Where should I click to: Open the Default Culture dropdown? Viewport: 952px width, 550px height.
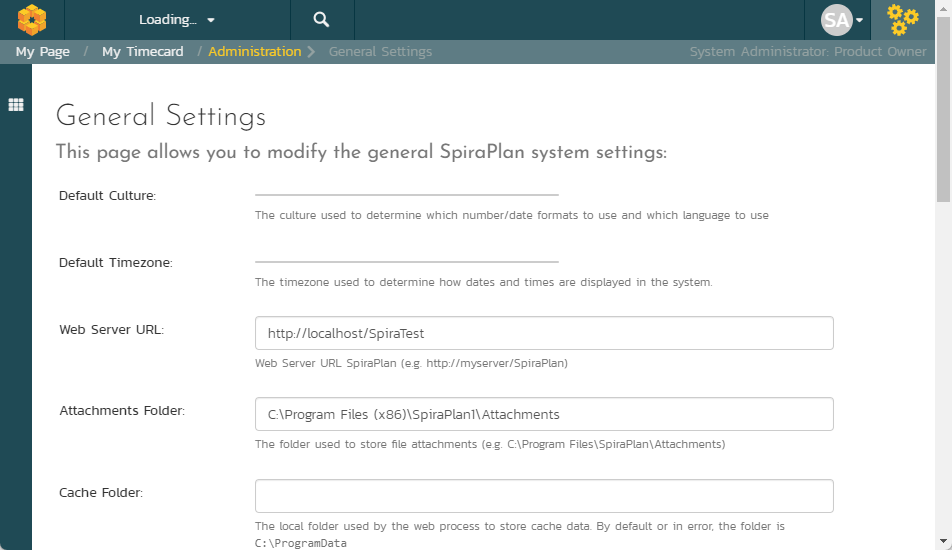tap(406, 194)
